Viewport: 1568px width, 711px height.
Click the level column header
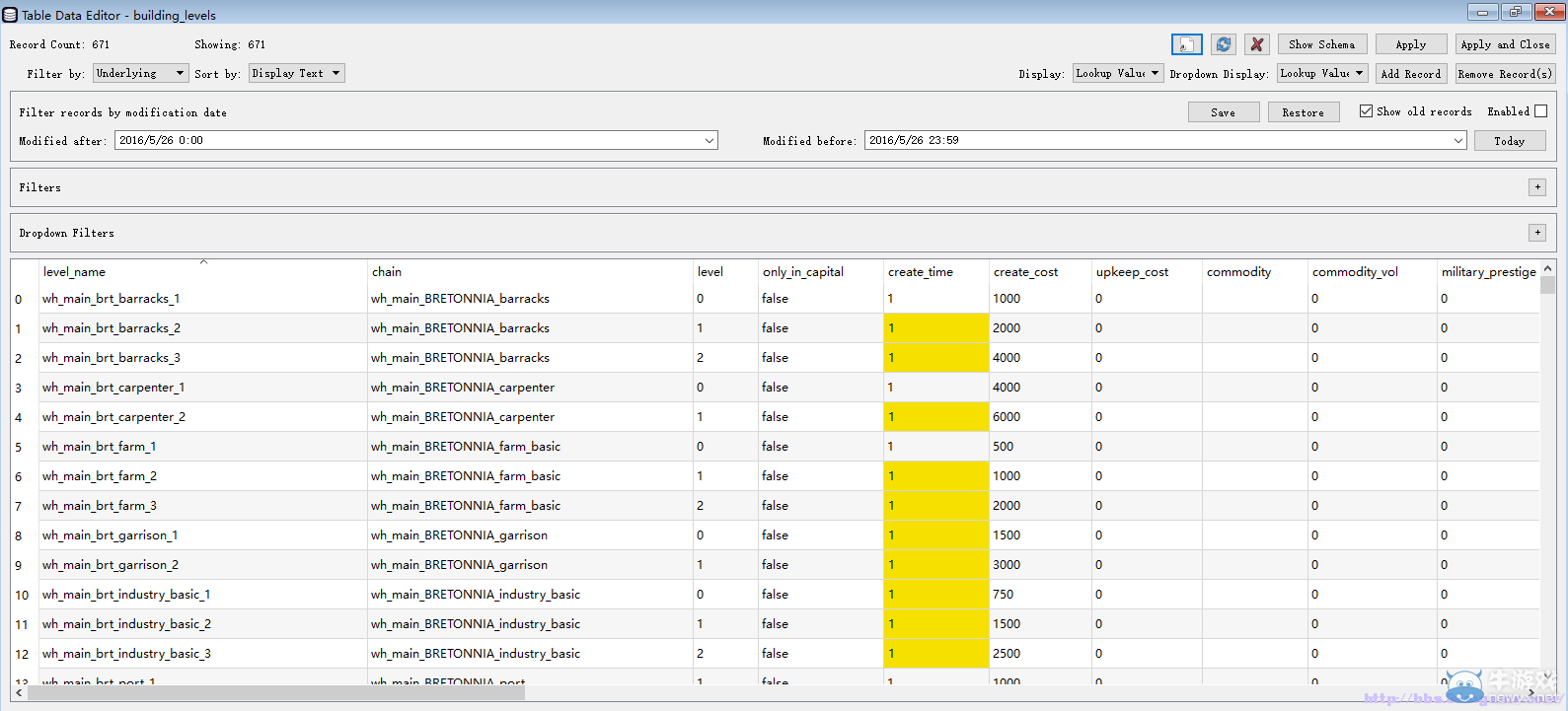coord(725,272)
